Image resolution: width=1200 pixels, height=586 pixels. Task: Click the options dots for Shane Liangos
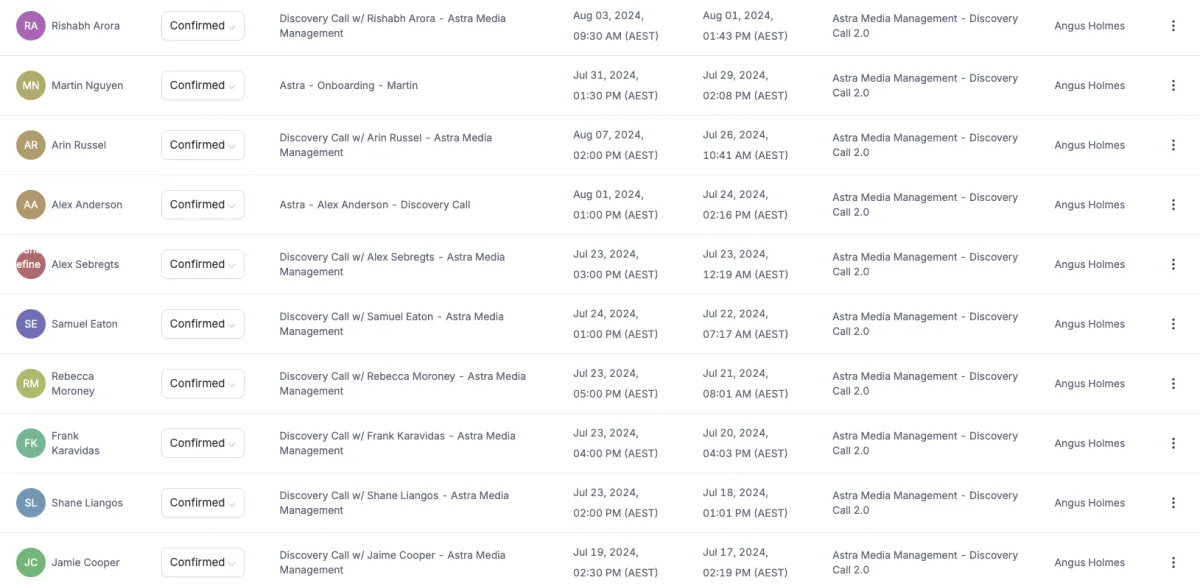1173,503
